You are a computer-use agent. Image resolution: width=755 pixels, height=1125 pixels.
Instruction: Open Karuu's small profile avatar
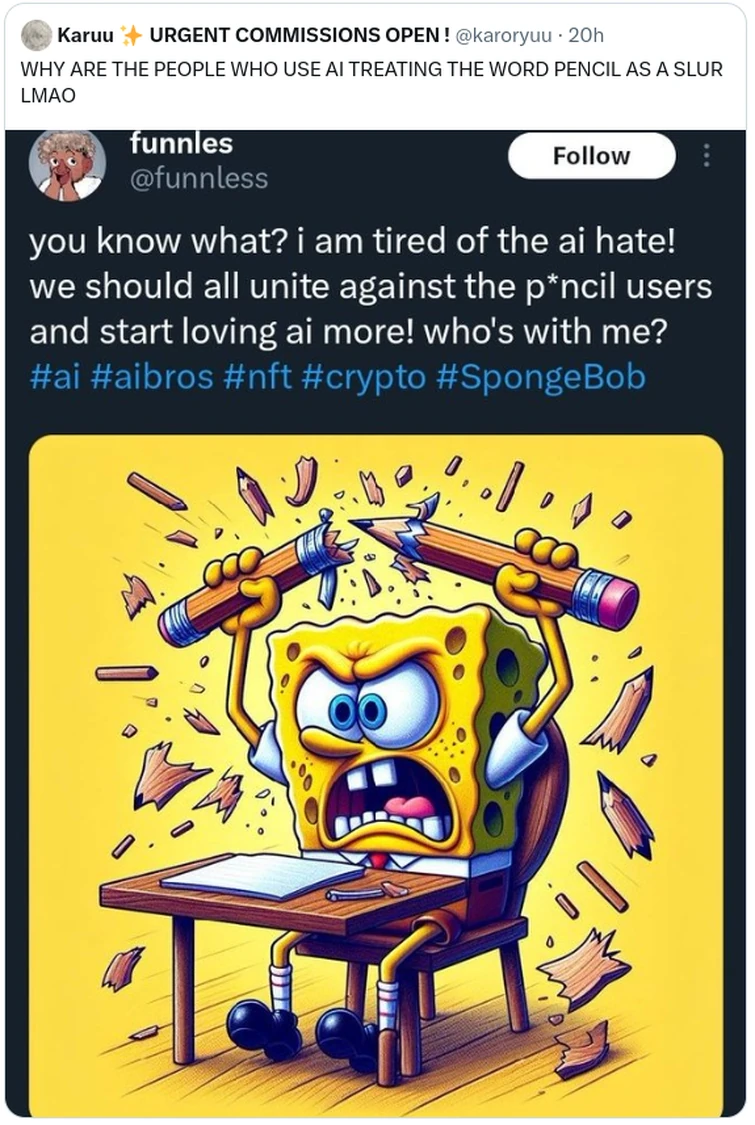tap(37, 35)
